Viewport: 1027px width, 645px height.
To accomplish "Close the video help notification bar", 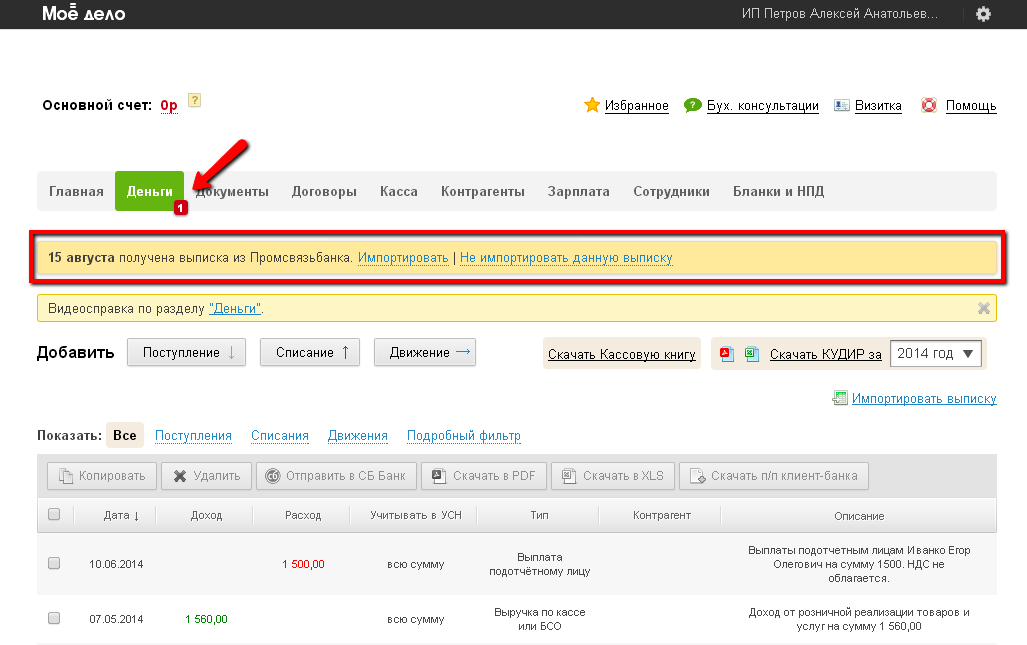I will (983, 308).
